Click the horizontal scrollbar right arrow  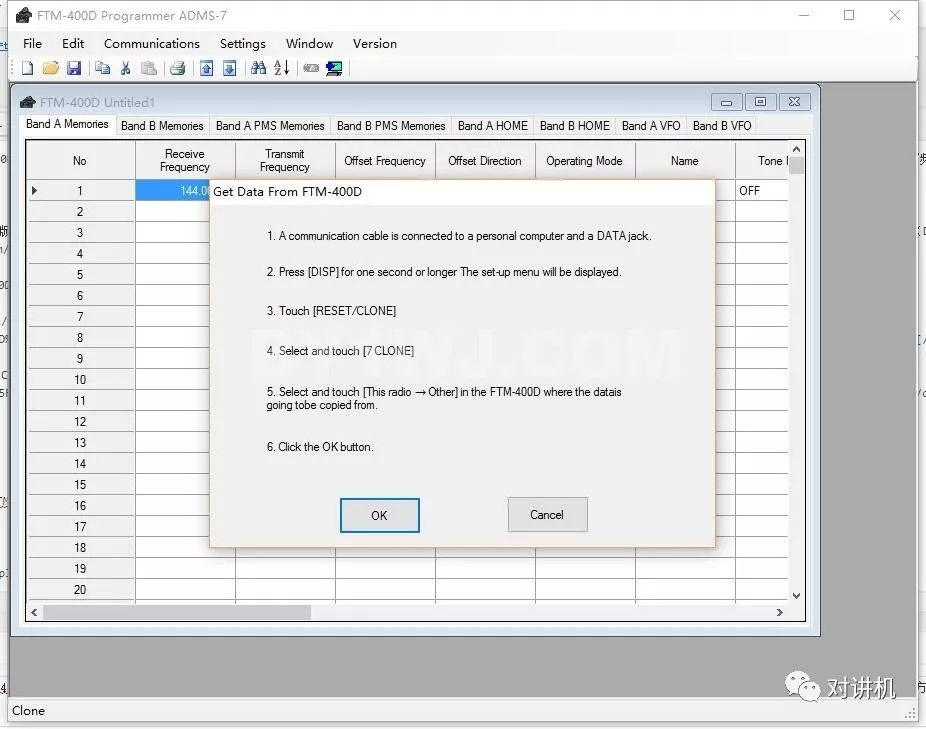[x=780, y=613]
